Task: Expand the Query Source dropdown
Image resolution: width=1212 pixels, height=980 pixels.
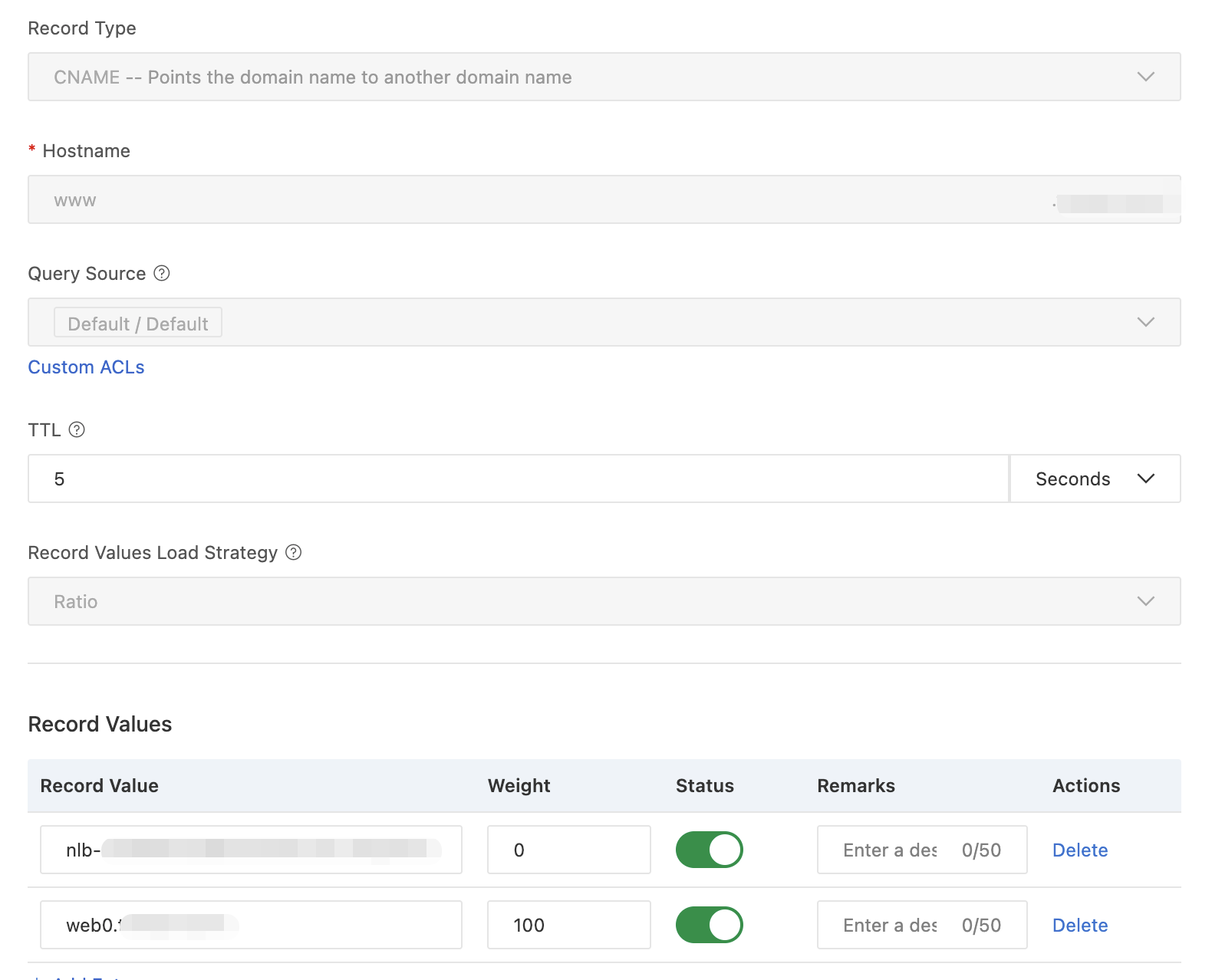Action: pos(604,322)
